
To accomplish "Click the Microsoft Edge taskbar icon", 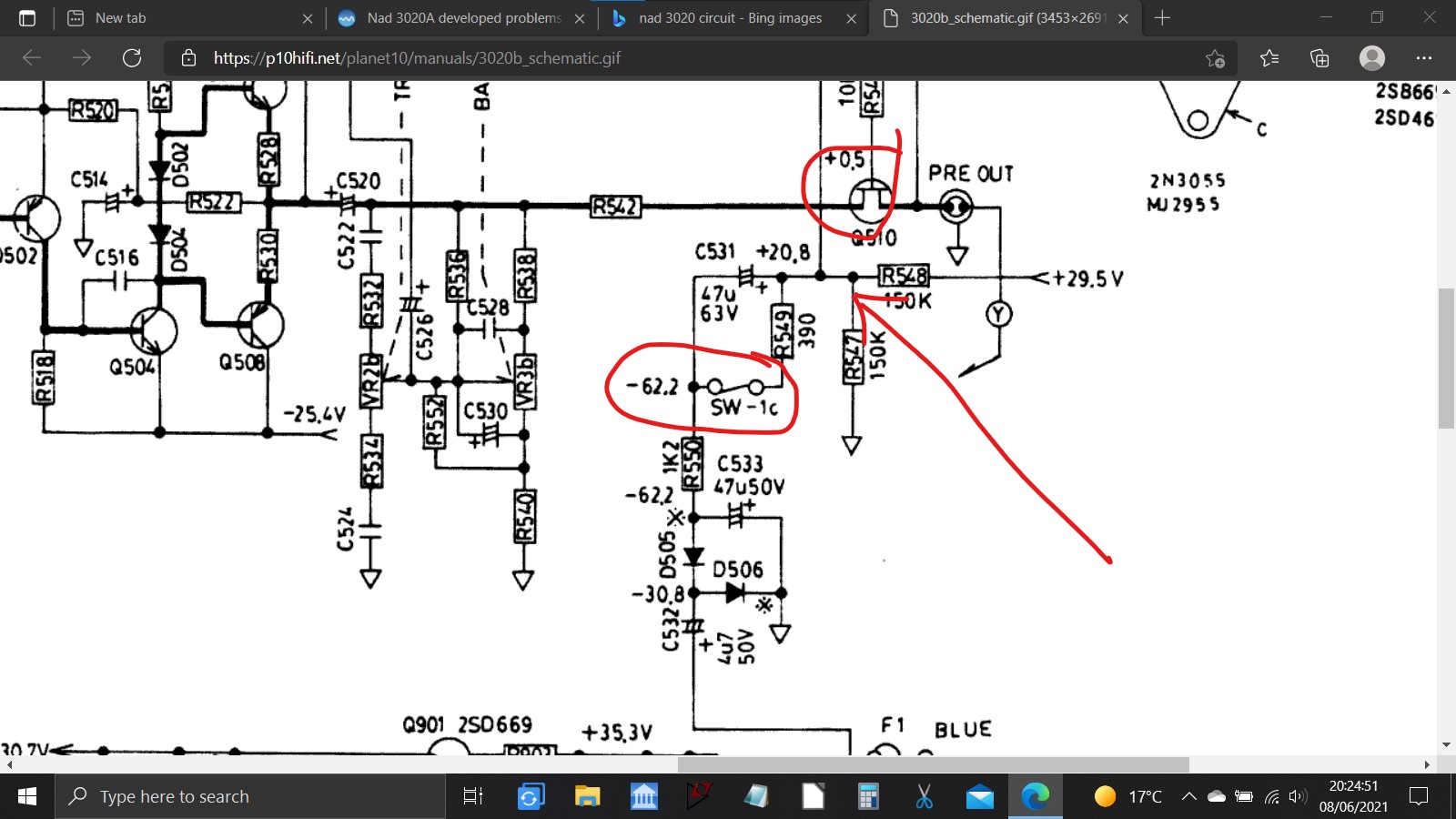I will 1036,797.
